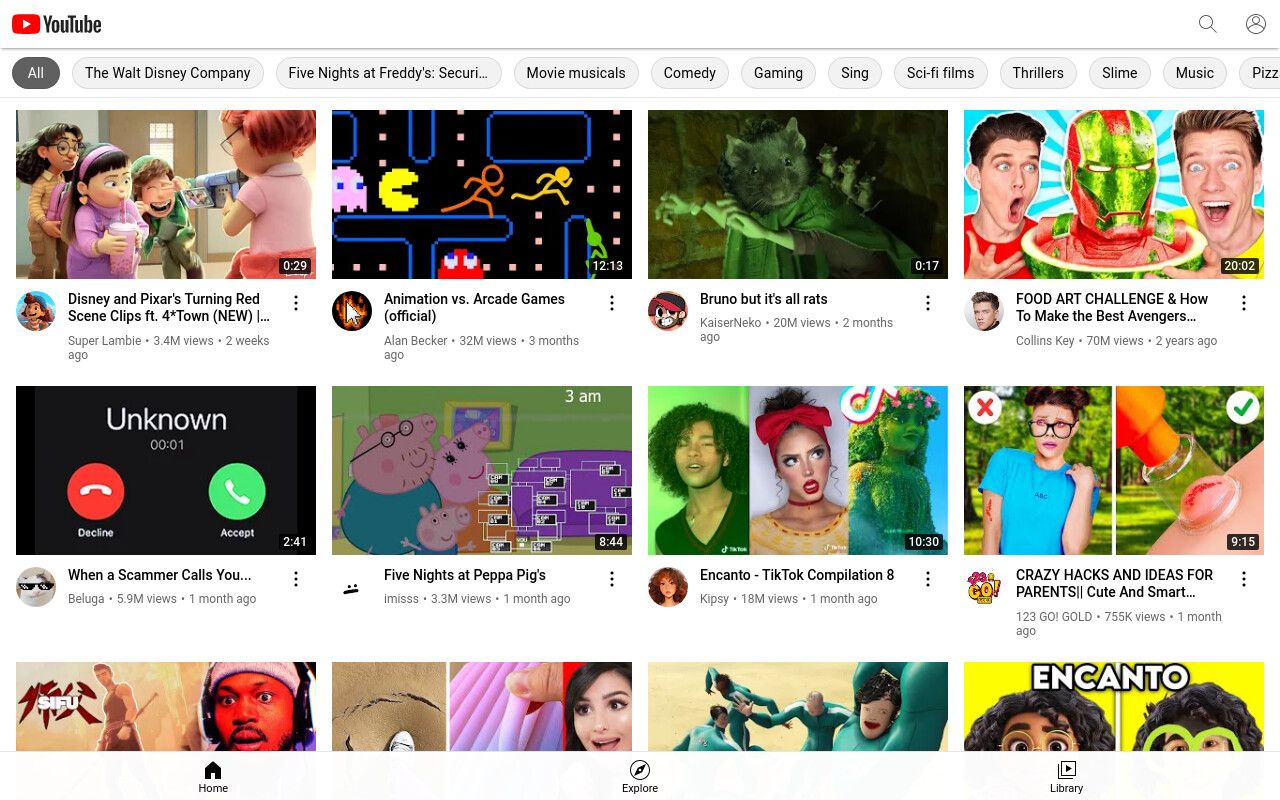Click the YouTube logo

tap(57, 24)
